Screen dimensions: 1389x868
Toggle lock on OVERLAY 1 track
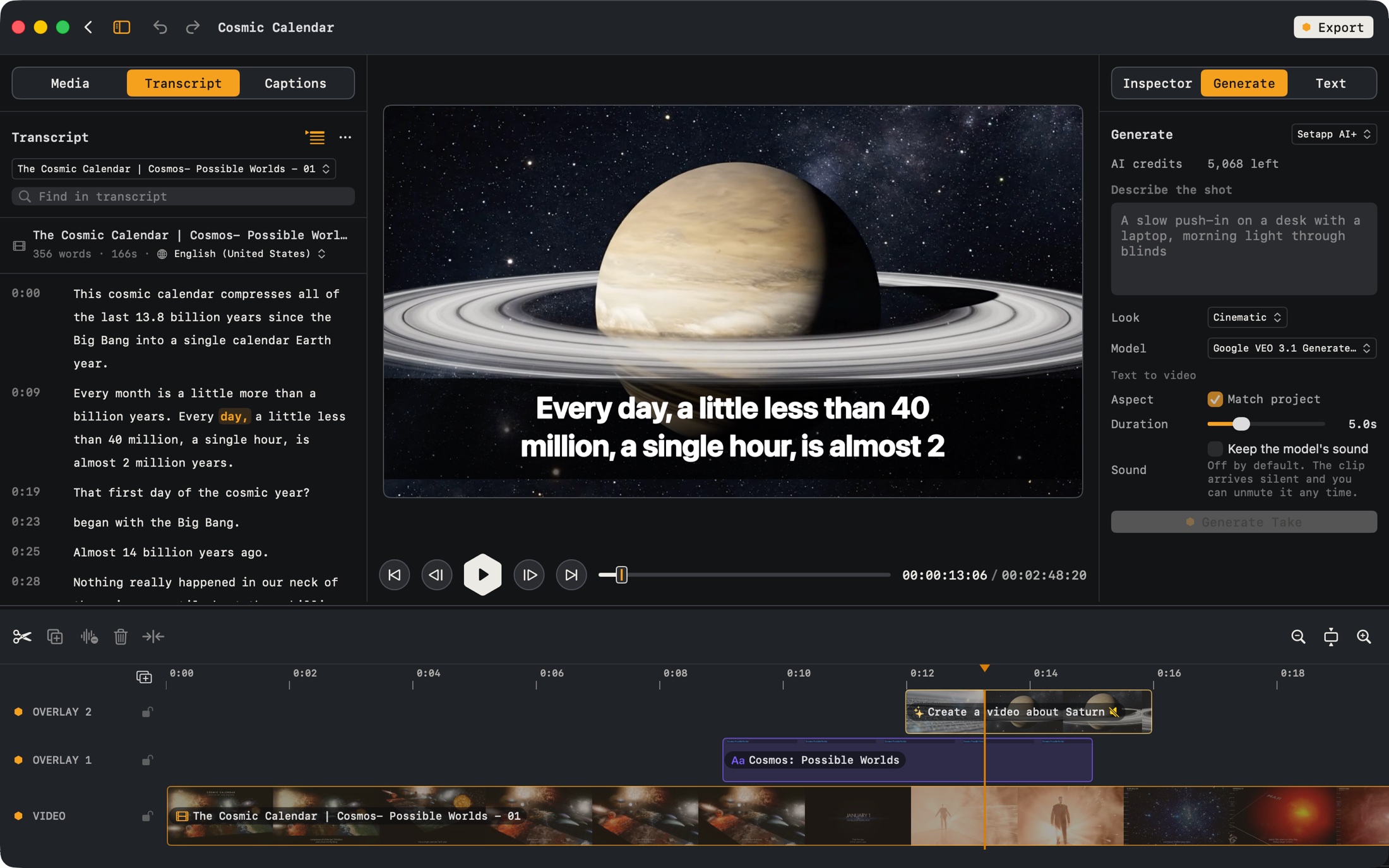[x=147, y=760]
